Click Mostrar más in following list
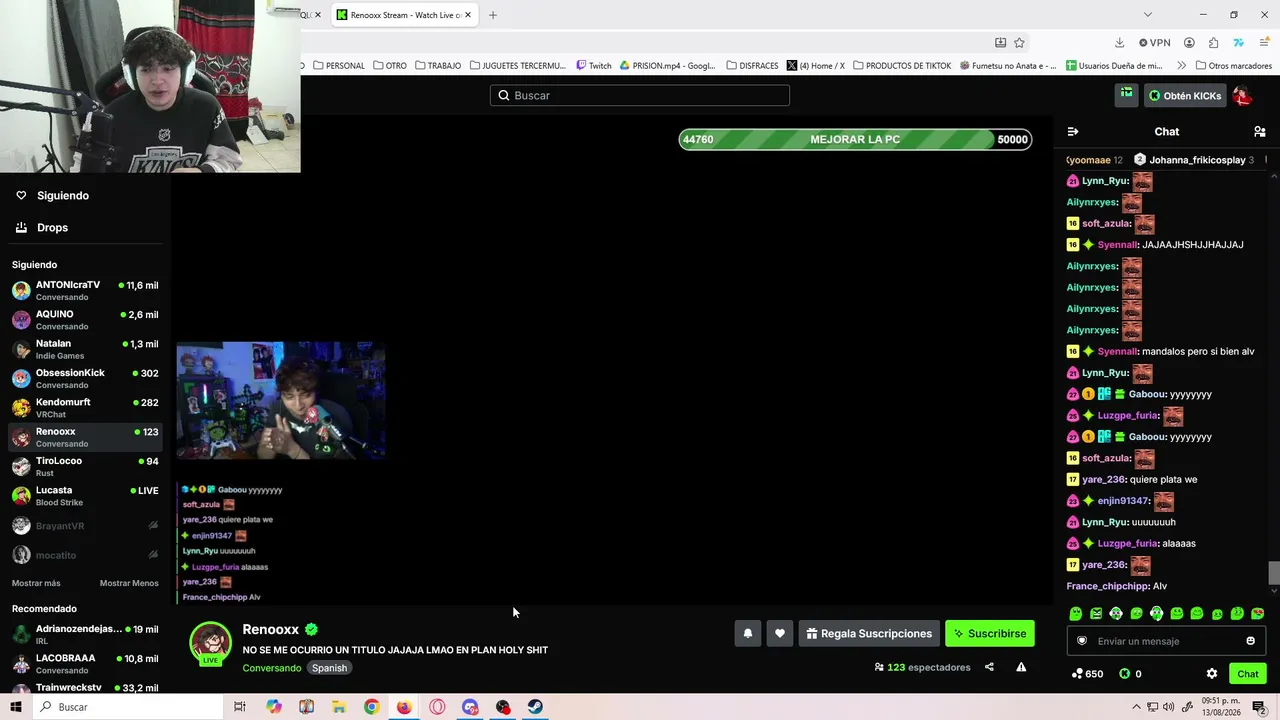The image size is (1280, 720). click(x=36, y=583)
